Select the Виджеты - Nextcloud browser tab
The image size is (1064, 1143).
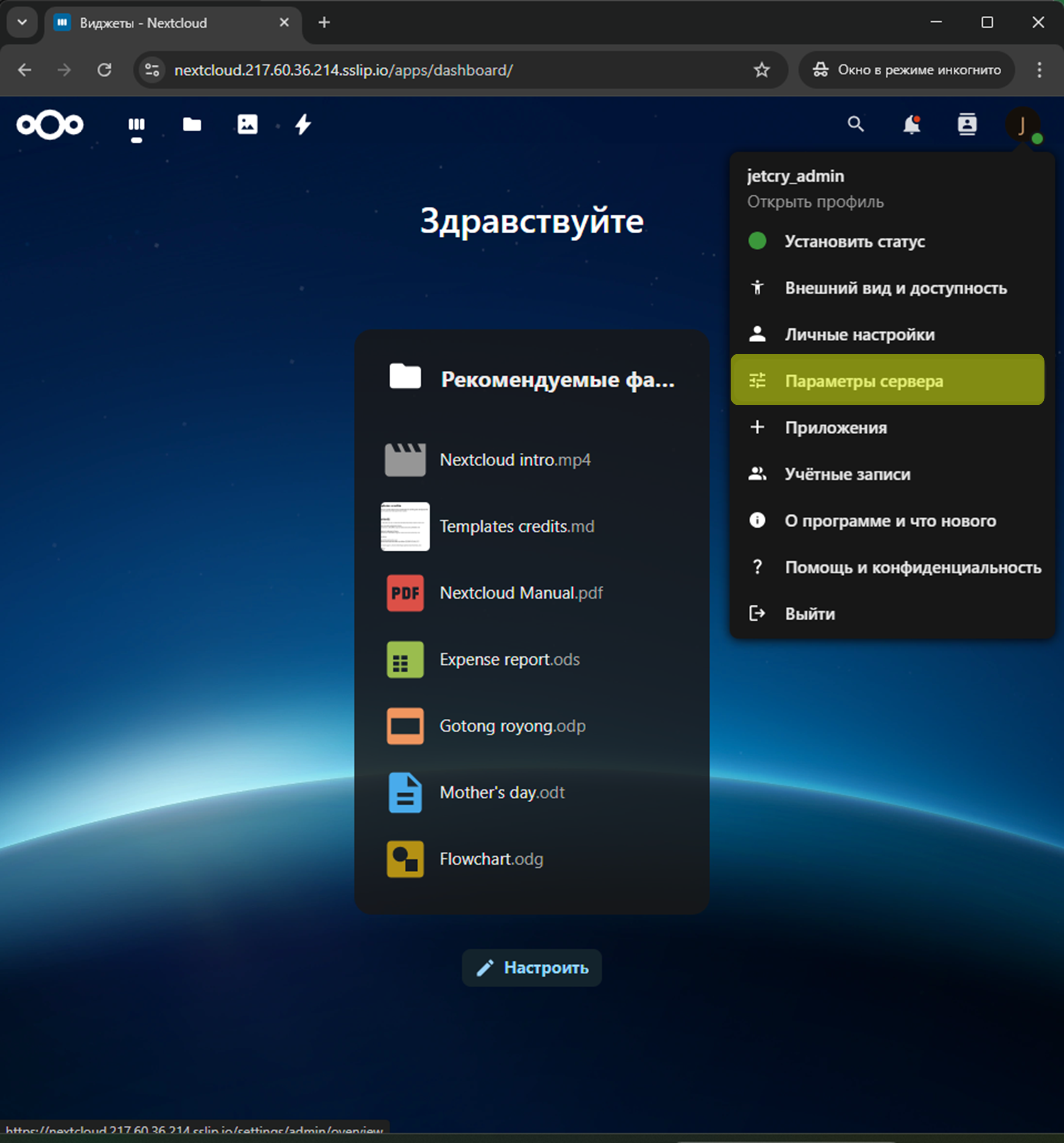point(172,23)
